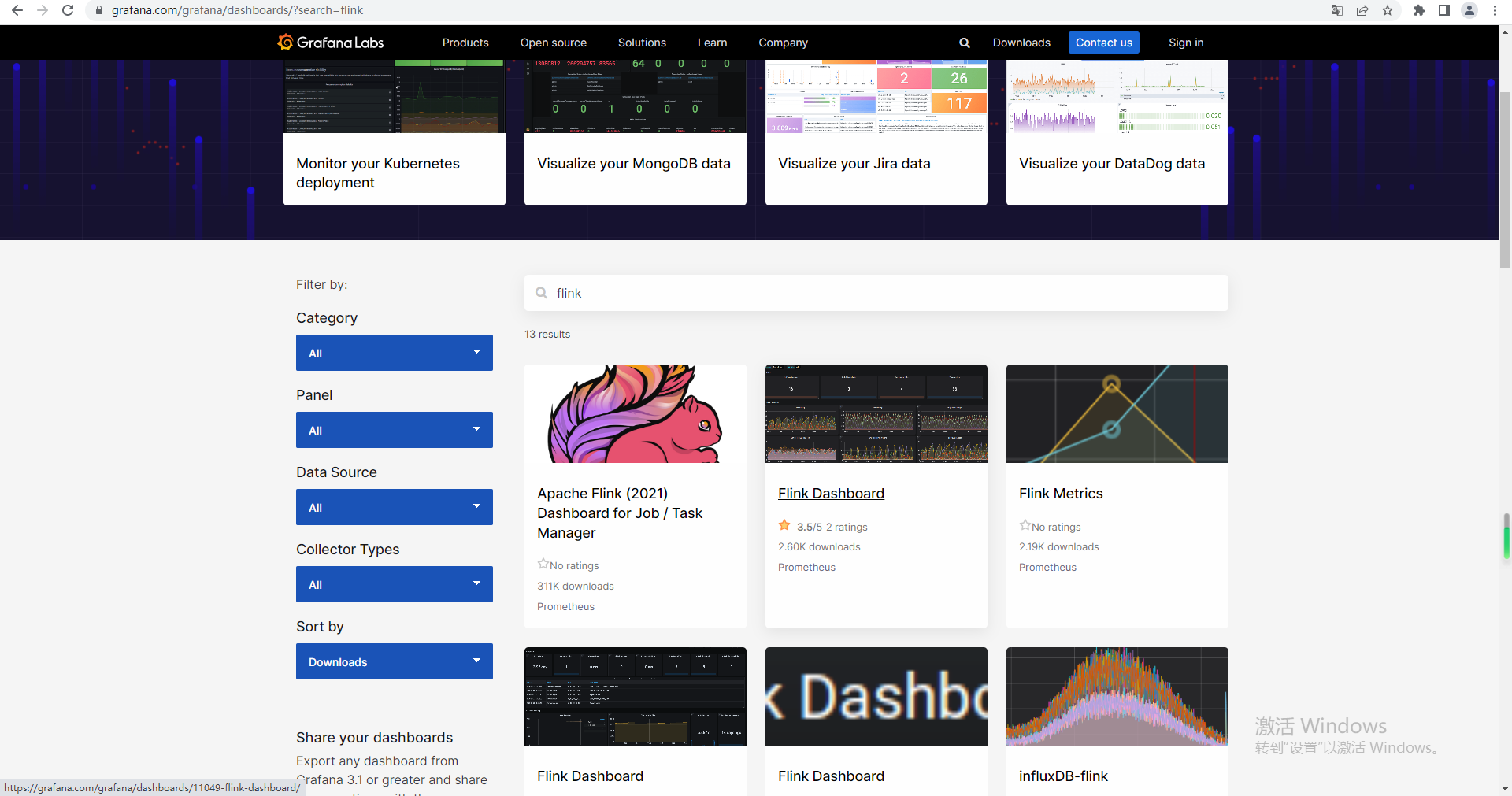The height and width of the screenshot is (796, 1512).
Task: Open the Flink Dashboard panels thumbnail with underlined title
Action: 876,413
